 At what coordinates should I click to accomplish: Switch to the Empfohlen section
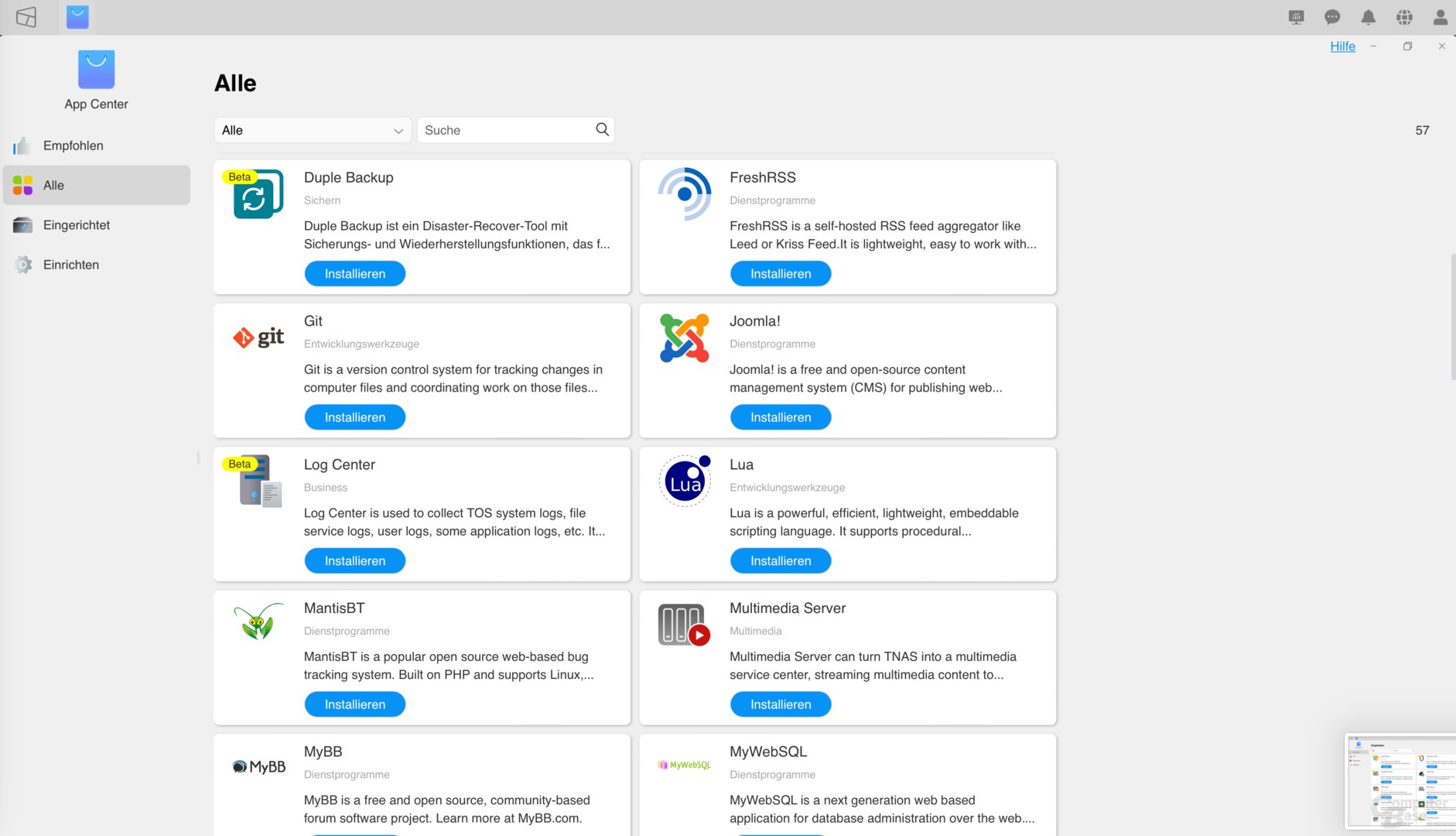[x=73, y=146]
